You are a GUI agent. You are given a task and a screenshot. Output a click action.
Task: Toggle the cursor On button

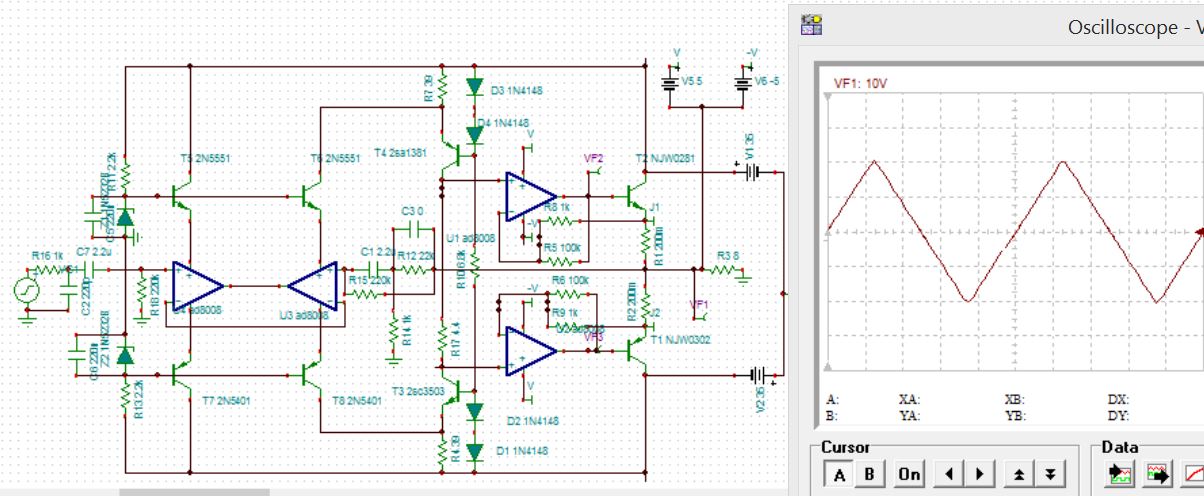pyautogui.click(x=909, y=473)
